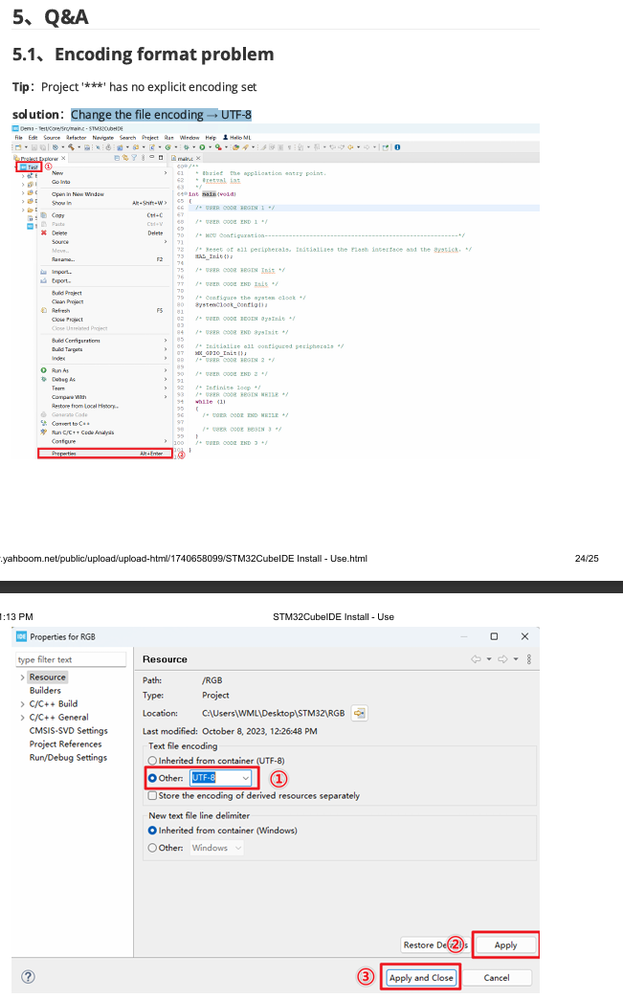Select Inherited from container (Windows) radio
Screen dimensions: 623x999
152,831
